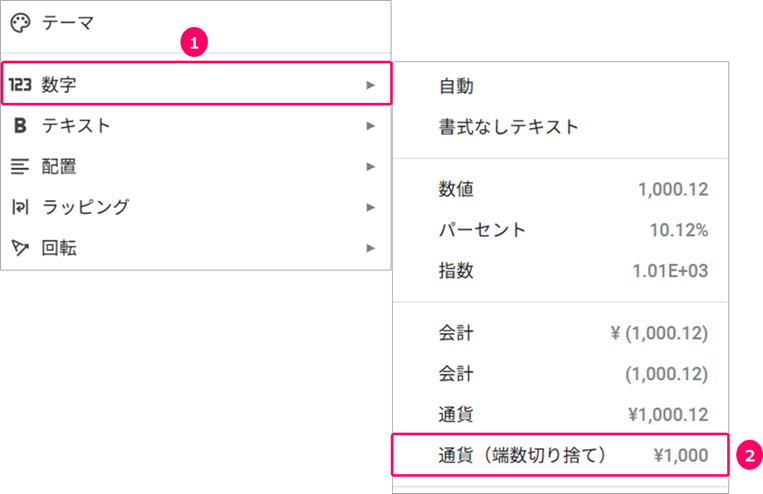Select 自動 number format

[x=560, y=87]
